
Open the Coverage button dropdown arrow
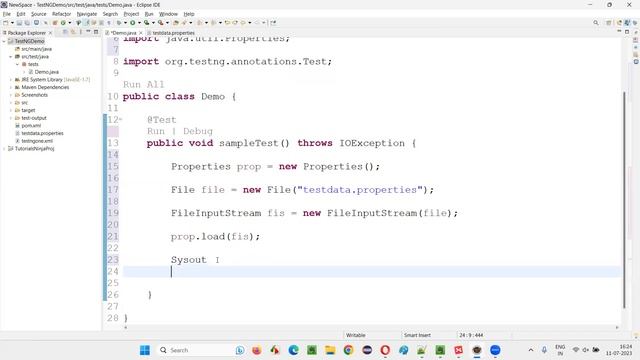click(153, 23)
